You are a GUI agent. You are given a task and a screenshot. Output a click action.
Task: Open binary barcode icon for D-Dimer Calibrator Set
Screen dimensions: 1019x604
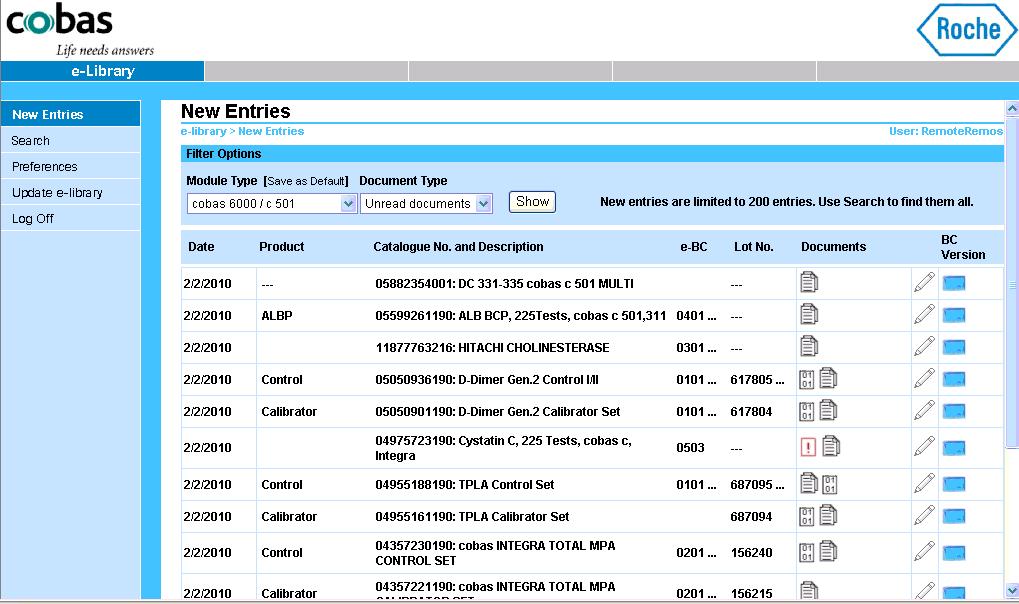pyautogui.click(x=806, y=412)
